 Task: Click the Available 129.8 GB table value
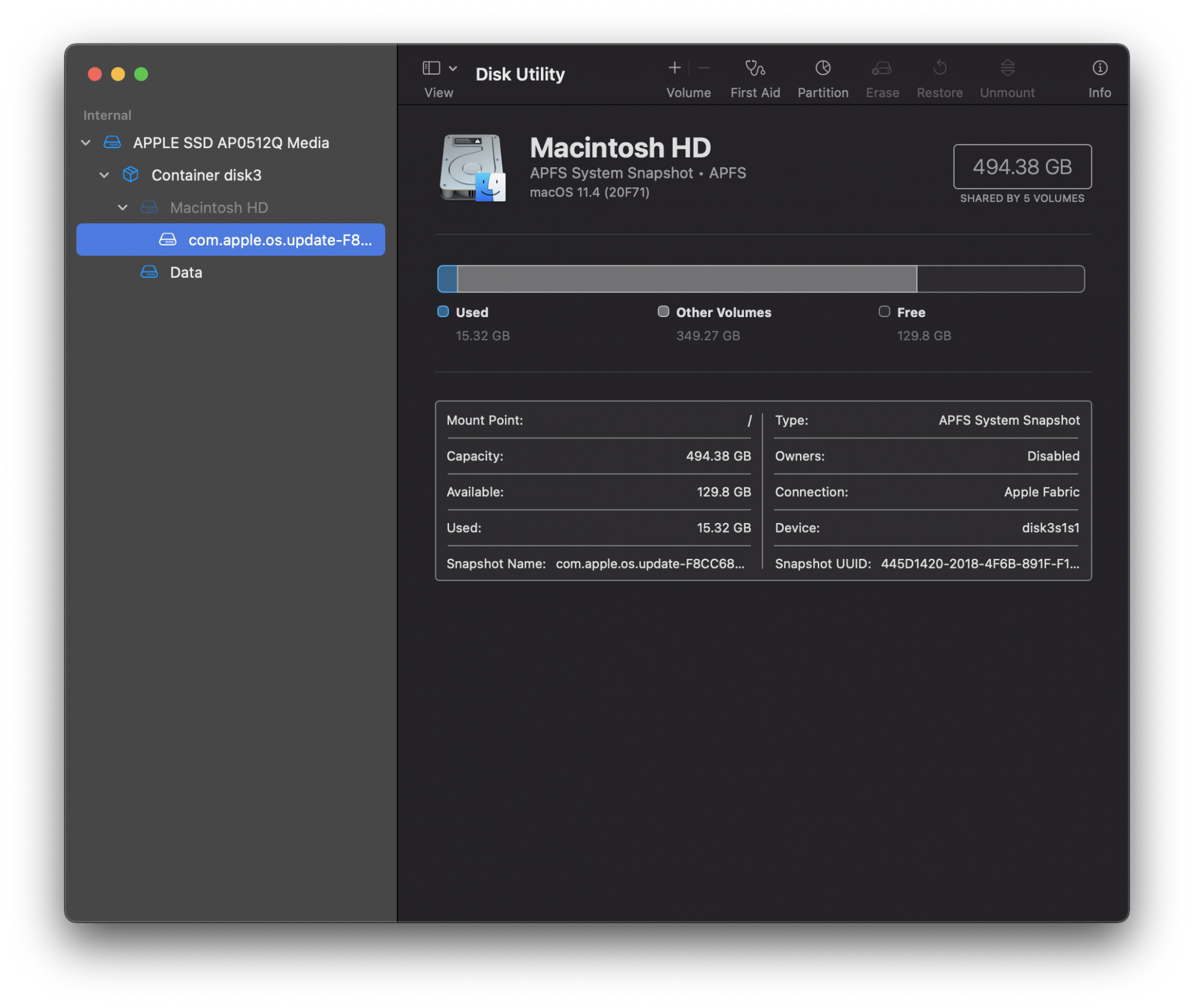[x=724, y=492]
